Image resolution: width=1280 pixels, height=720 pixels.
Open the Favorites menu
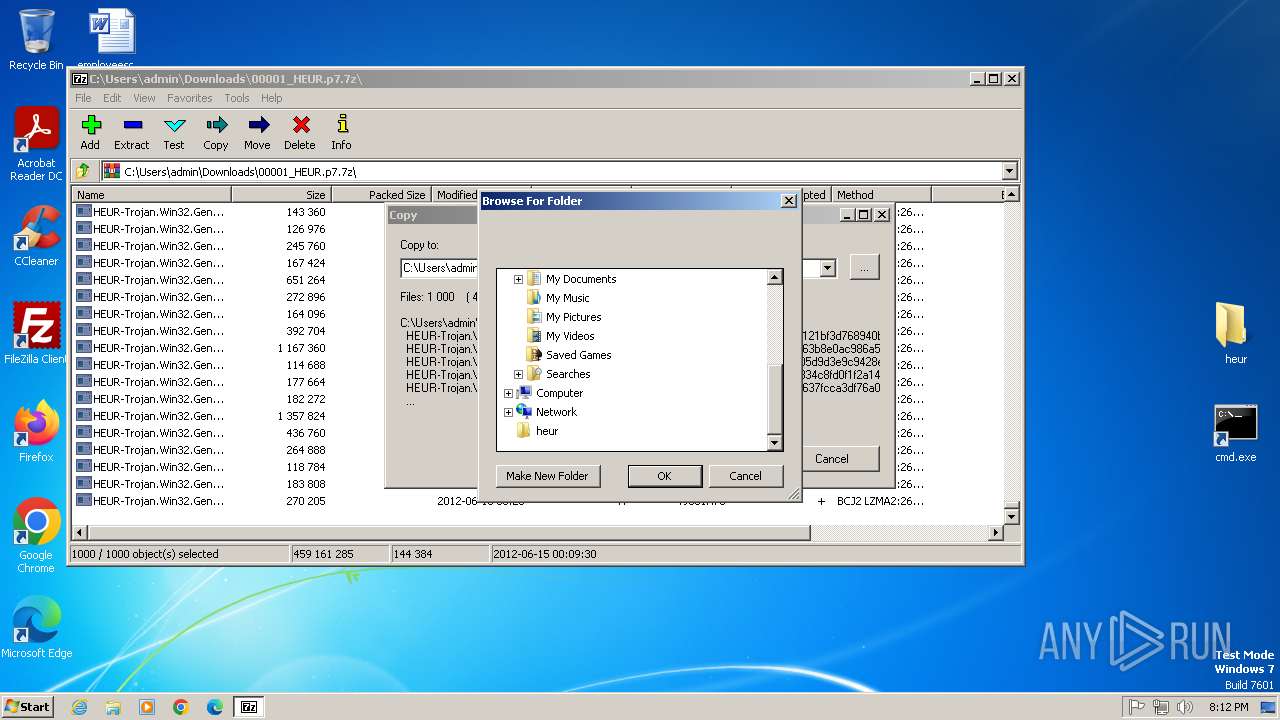tap(189, 98)
